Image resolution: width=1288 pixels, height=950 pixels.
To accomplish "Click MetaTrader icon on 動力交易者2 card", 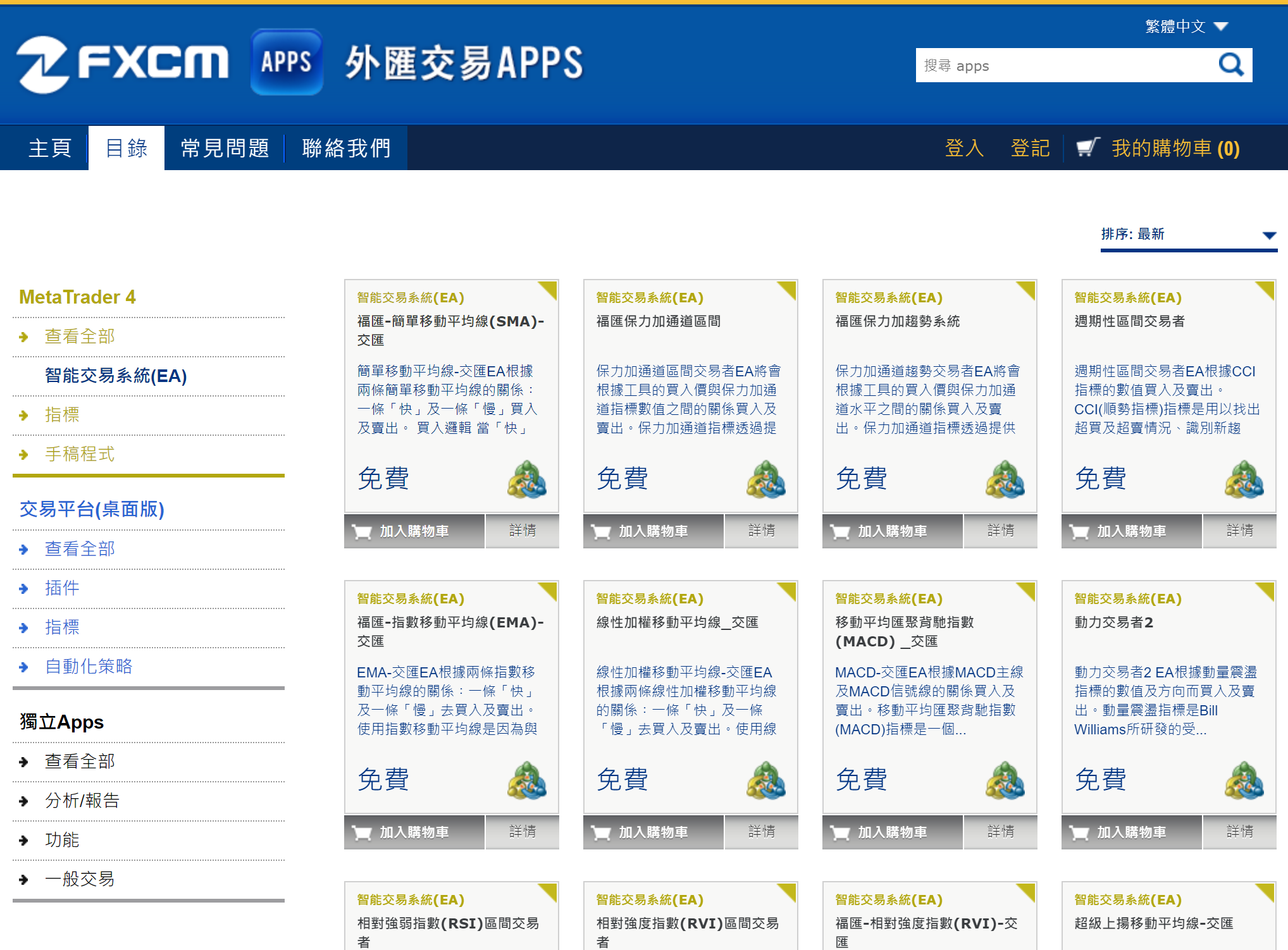I will coord(1244,780).
